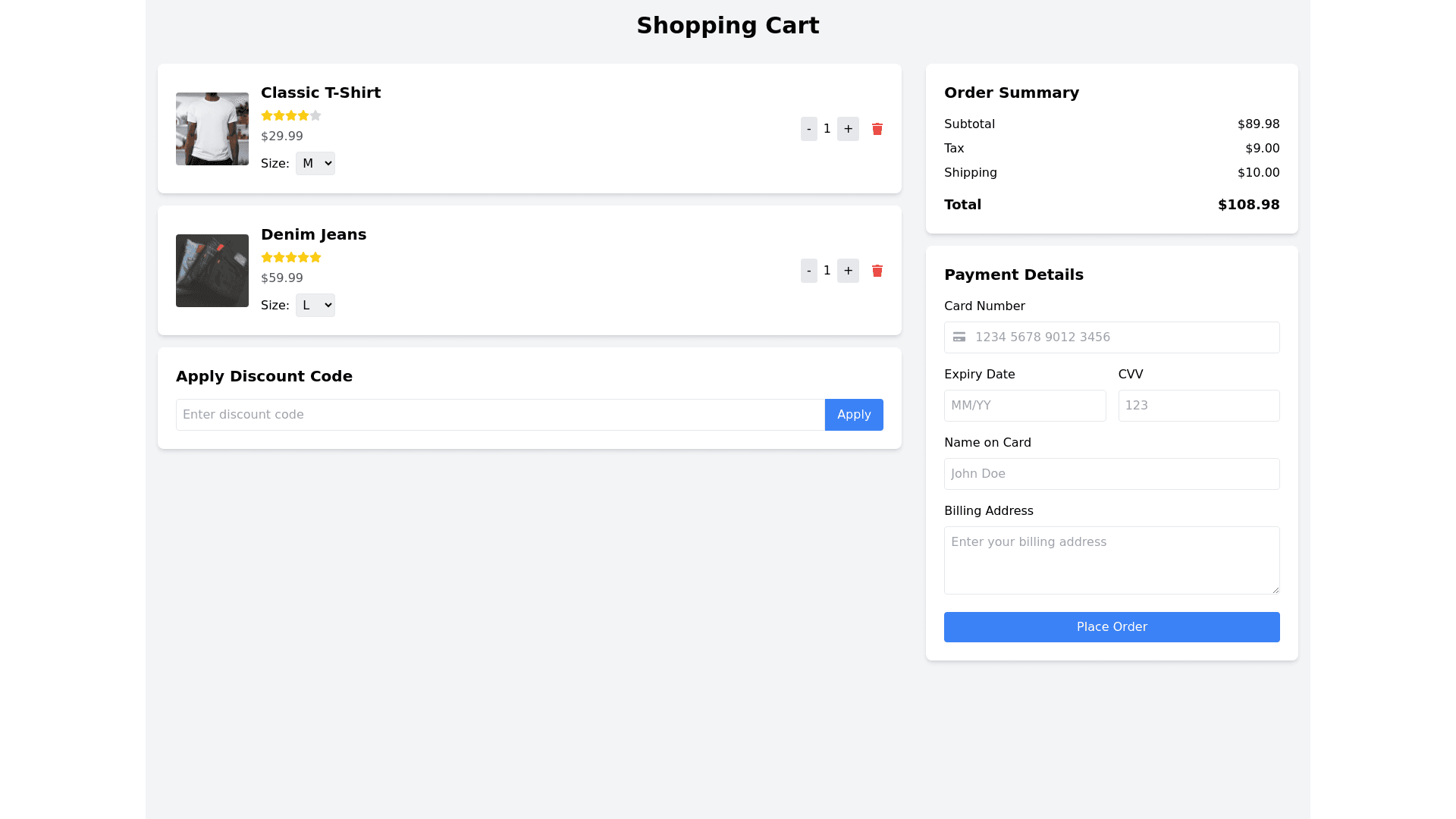
Task: Open the Denim Jeans size dropdown
Action: click(315, 306)
